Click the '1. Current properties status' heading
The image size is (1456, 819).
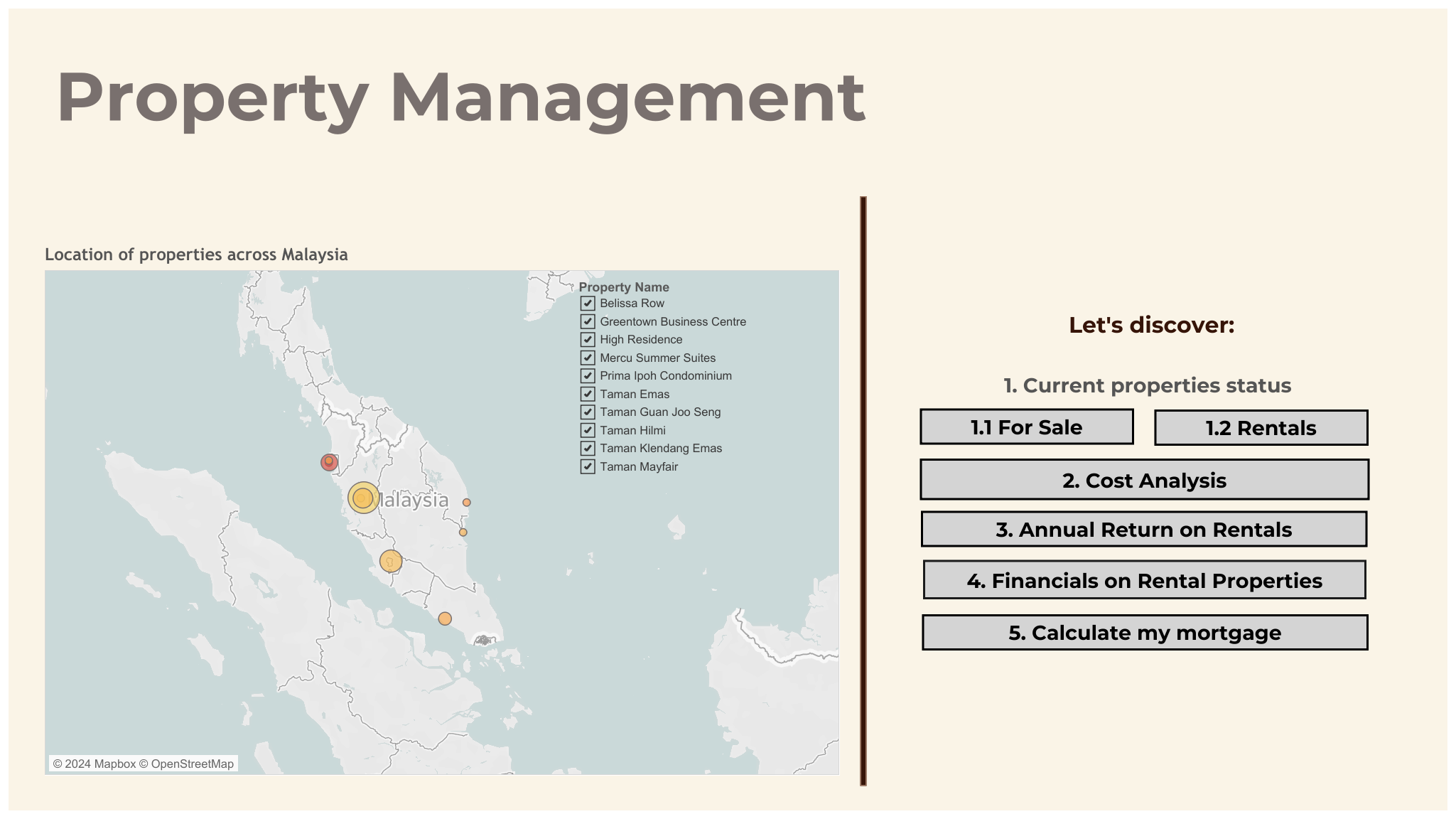1147,385
